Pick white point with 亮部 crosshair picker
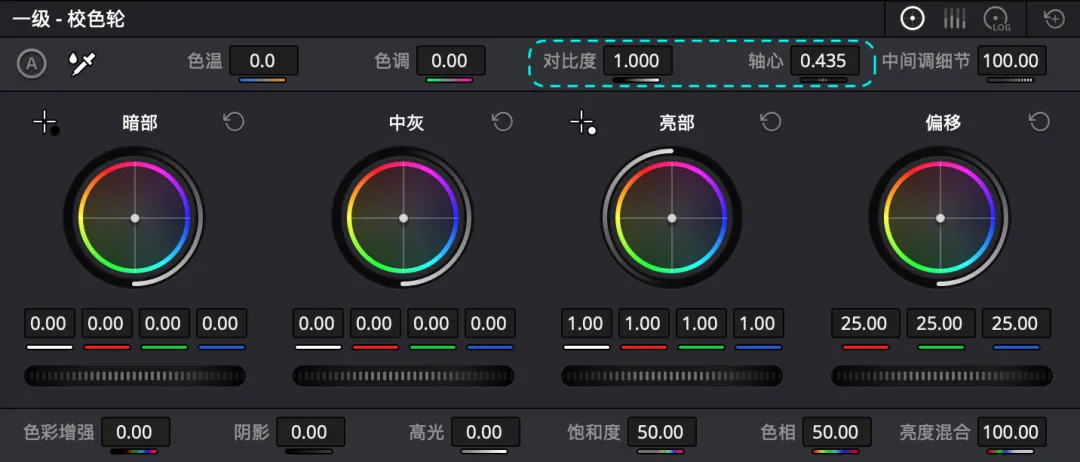Image resolution: width=1080 pixels, height=462 pixels. pyautogui.click(x=582, y=123)
